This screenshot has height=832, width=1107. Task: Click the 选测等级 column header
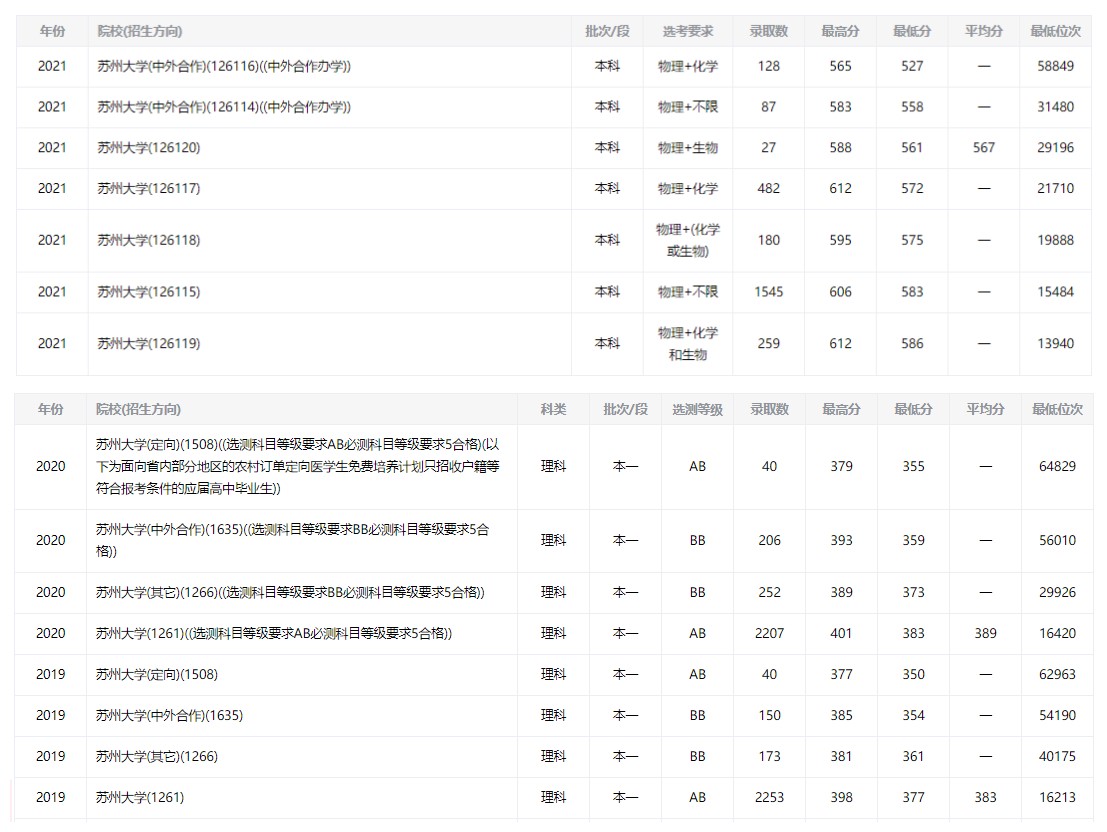tap(697, 409)
